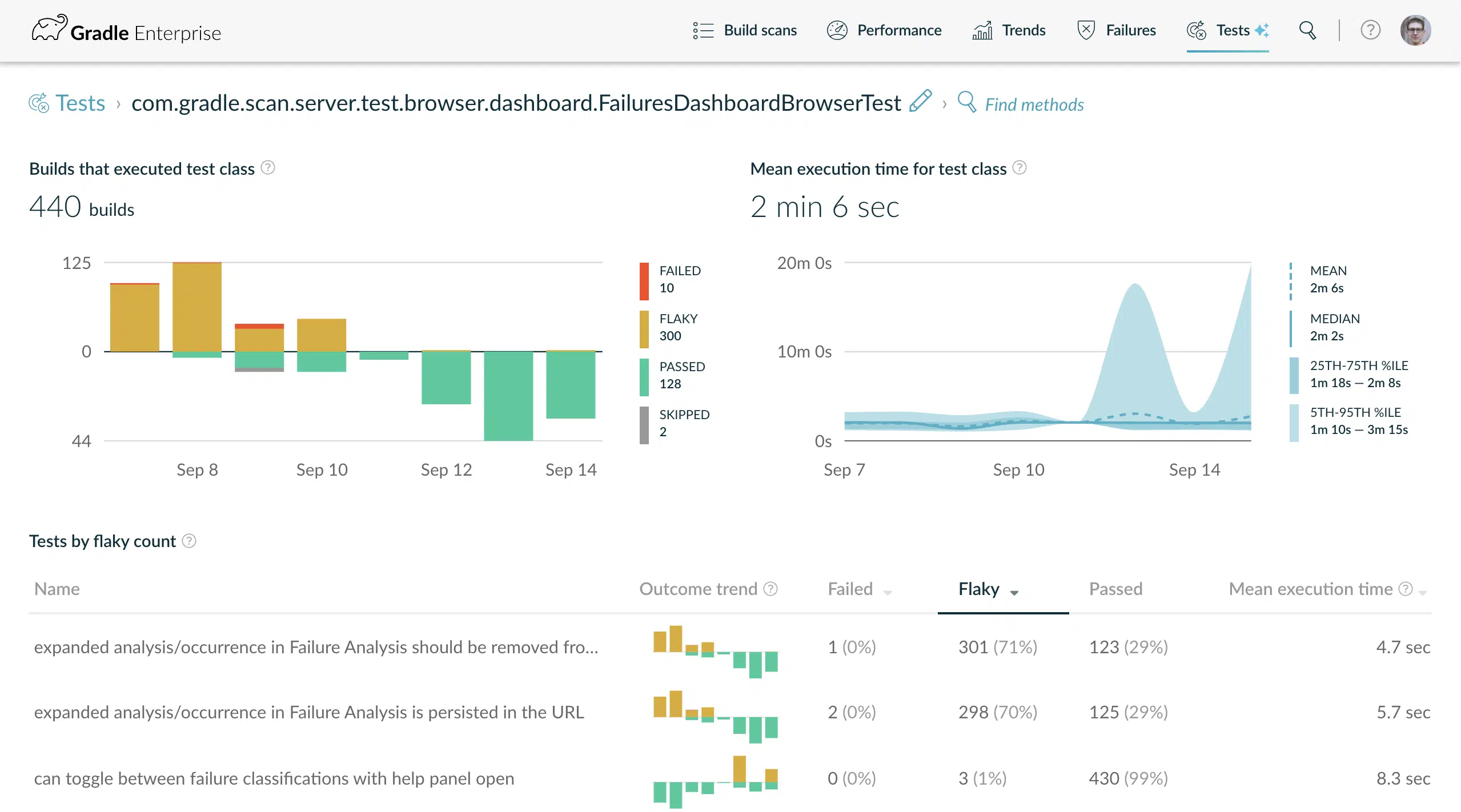1461x812 pixels.
Task: Click the Outcome trend help icon
Action: (770, 589)
